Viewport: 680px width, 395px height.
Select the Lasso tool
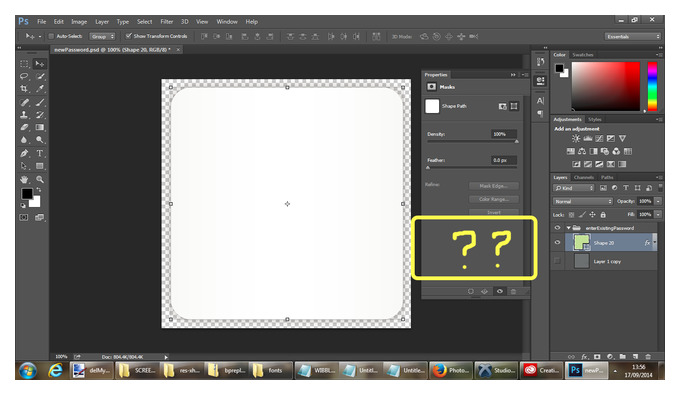point(24,76)
